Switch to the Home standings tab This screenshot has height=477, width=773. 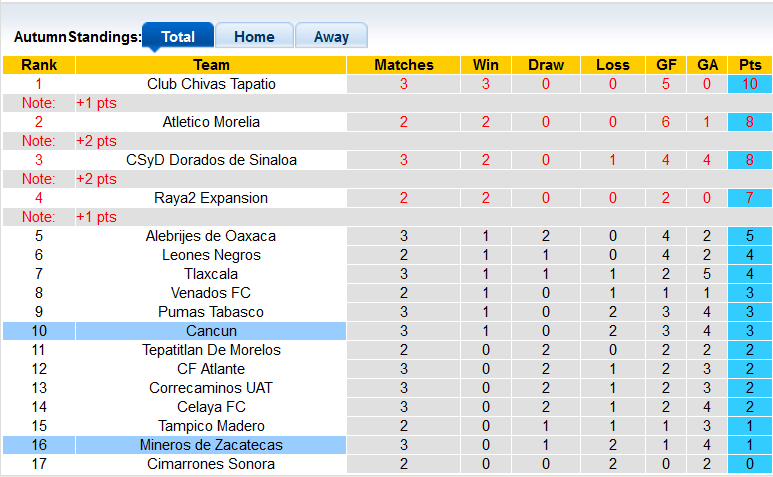[x=254, y=37]
